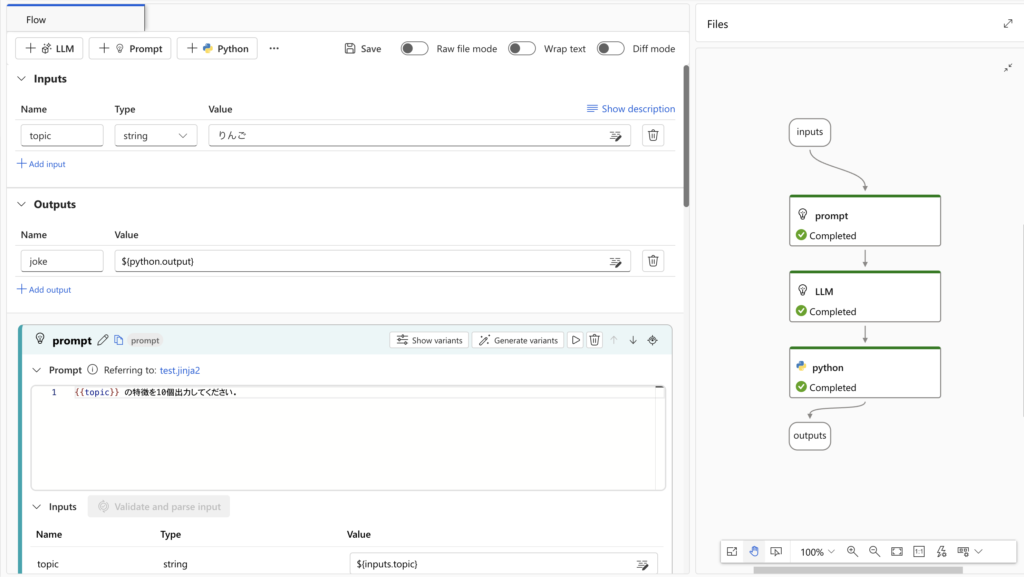Open the string type dropdown for topic
The height and width of the screenshot is (577, 1024).
point(154,136)
